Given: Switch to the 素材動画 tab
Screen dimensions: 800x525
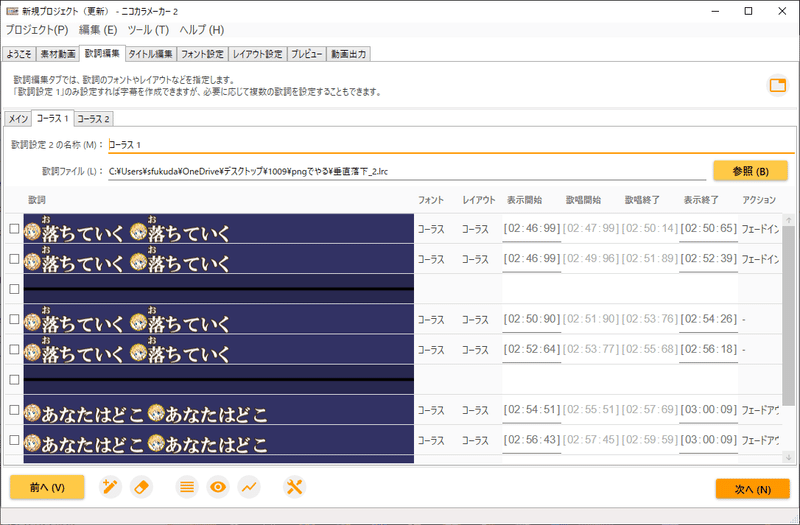Looking at the screenshot, I should pos(58,54).
